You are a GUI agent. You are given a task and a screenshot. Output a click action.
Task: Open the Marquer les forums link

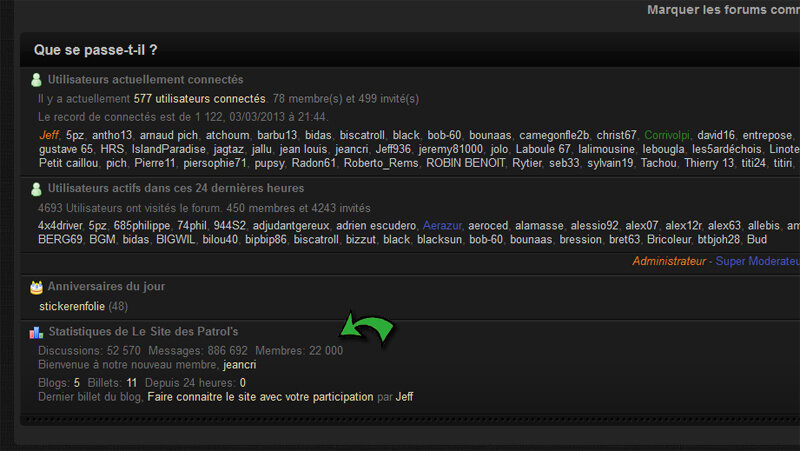[722, 10]
